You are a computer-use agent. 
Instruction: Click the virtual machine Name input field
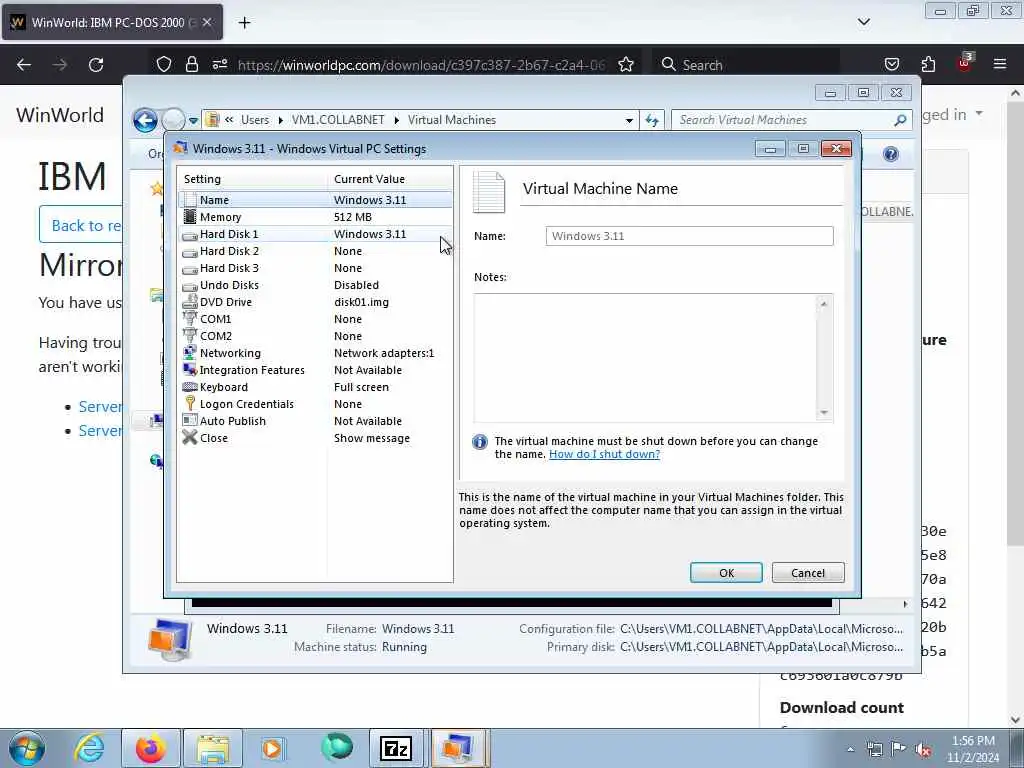pyautogui.click(x=690, y=236)
